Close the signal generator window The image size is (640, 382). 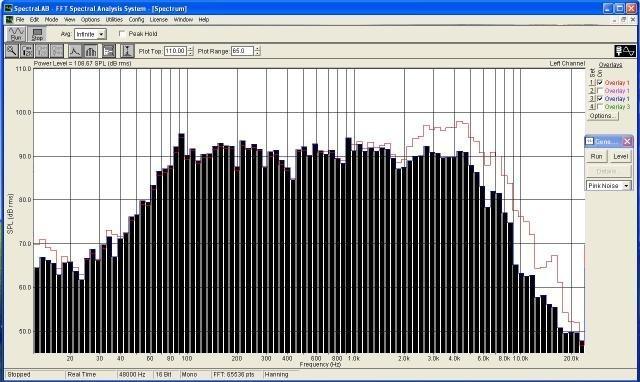[627, 141]
